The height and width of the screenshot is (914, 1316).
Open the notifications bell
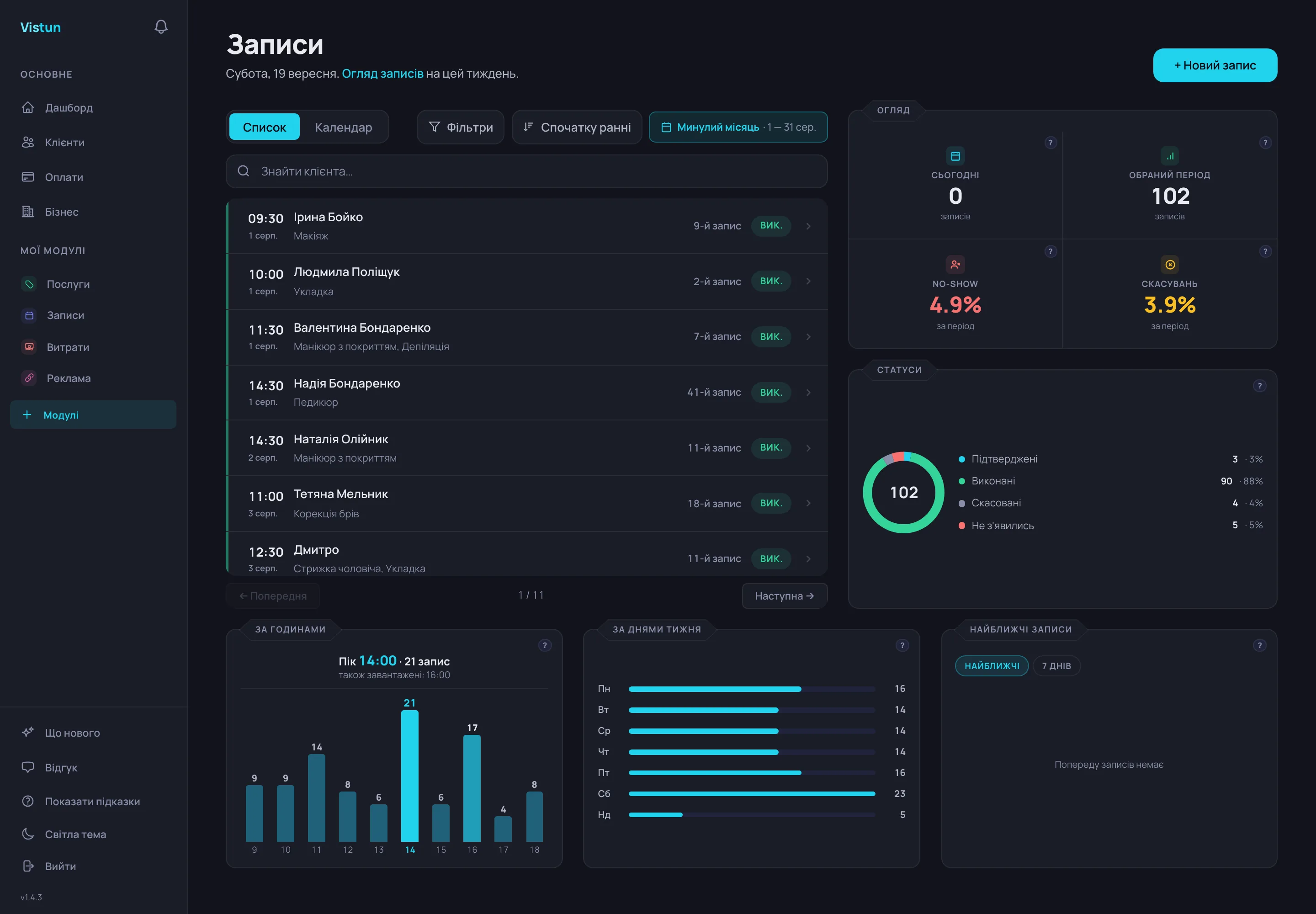click(x=161, y=27)
